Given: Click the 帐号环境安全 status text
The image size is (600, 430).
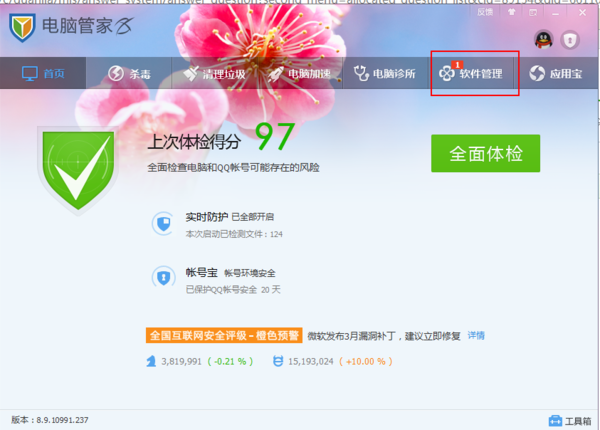Looking at the screenshot, I should [x=250, y=273].
